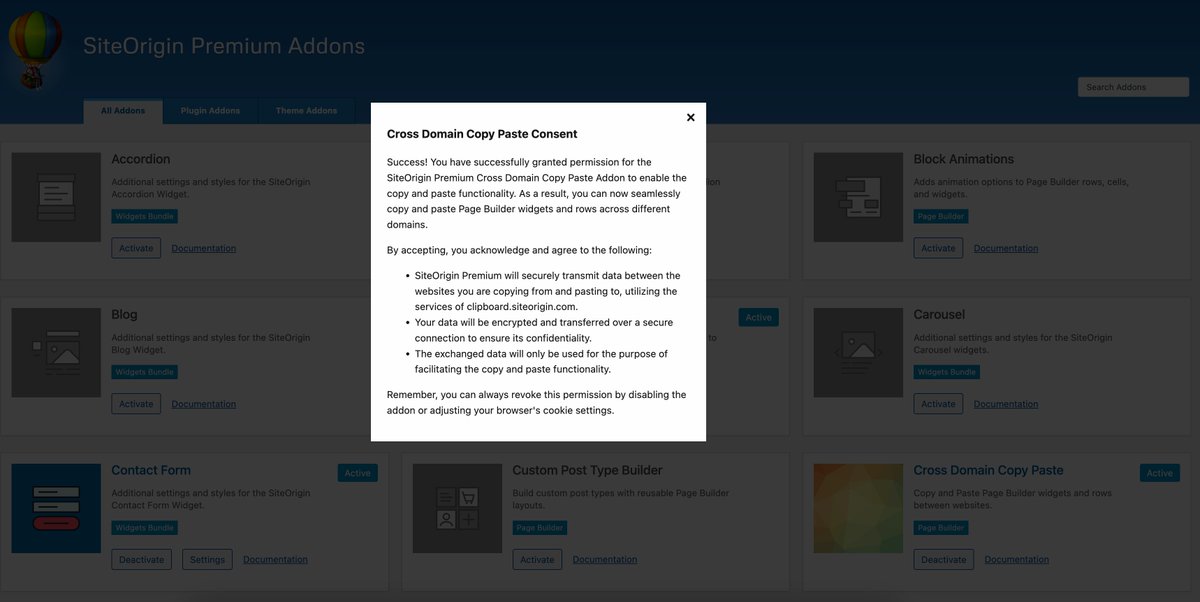This screenshot has height=602, width=1200.
Task: Click the SiteOrigin balloon logo
Action: pyautogui.click(x=33, y=49)
